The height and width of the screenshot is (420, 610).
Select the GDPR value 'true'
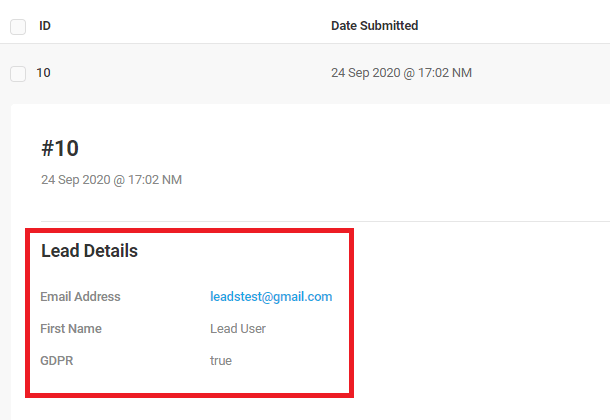[x=221, y=360]
